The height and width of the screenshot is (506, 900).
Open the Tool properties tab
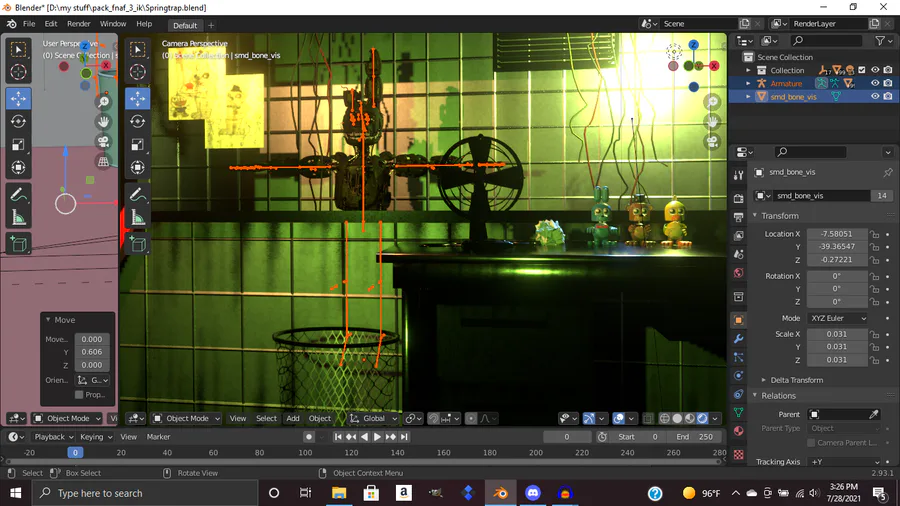[739, 176]
